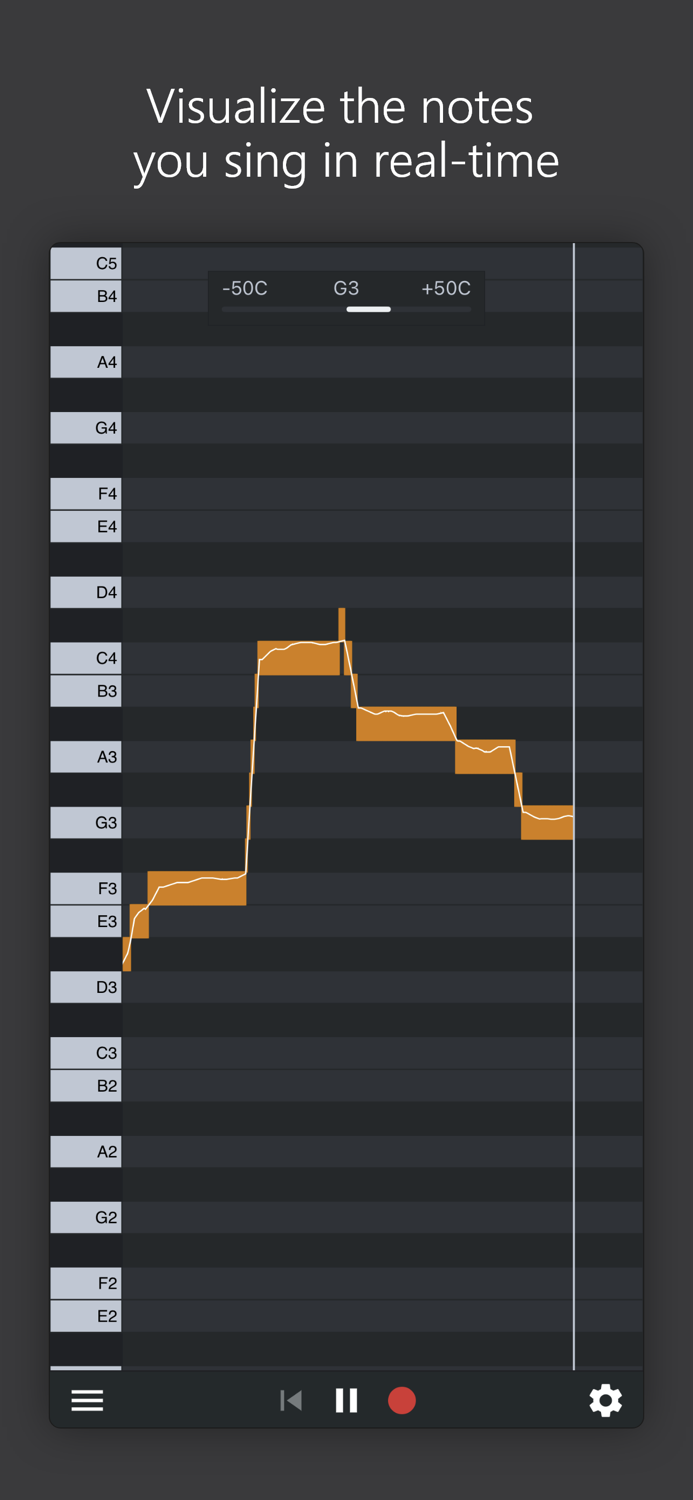Click the vertical playback position line
The image size is (693, 1500).
click(574, 800)
